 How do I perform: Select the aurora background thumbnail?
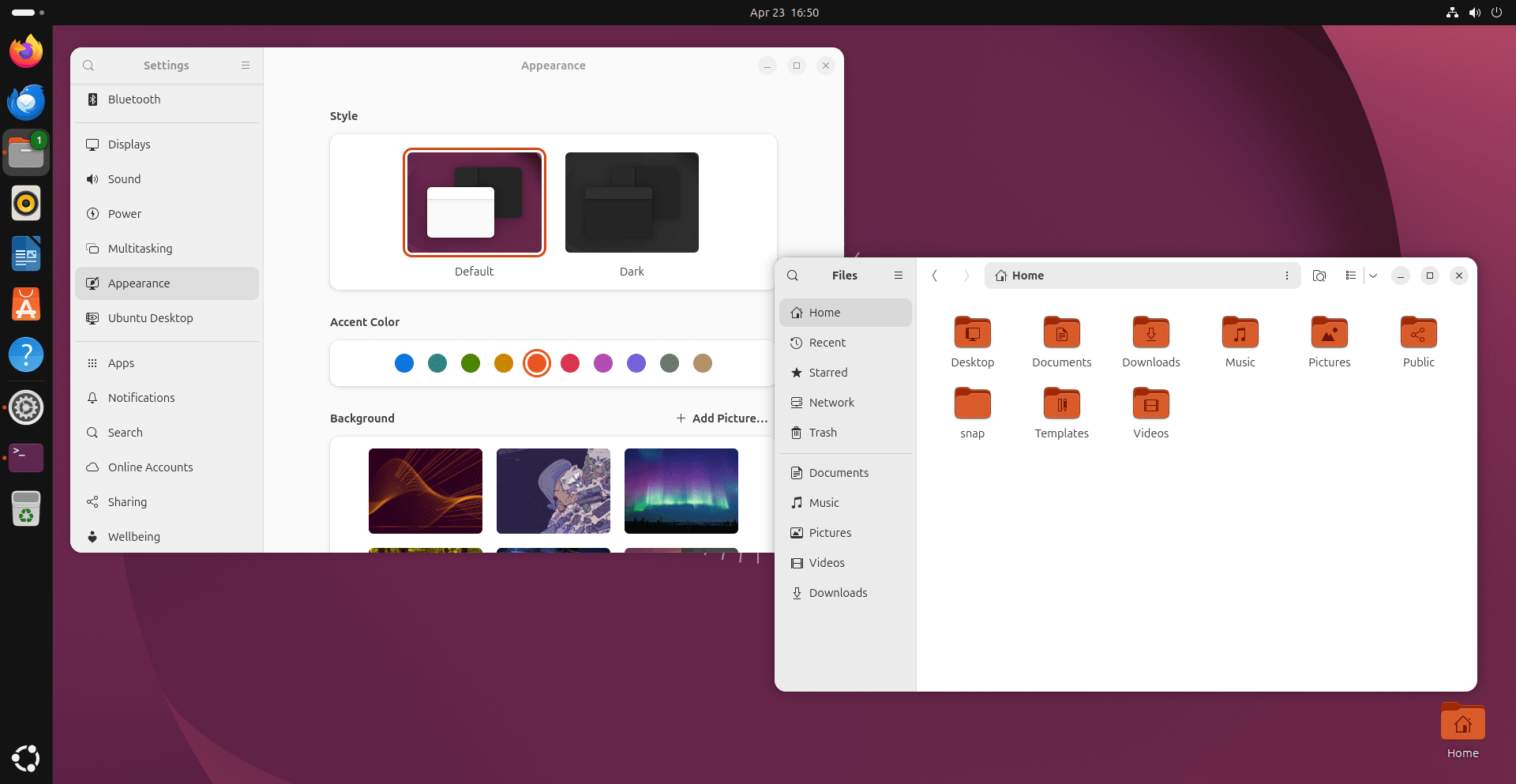point(681,491)
